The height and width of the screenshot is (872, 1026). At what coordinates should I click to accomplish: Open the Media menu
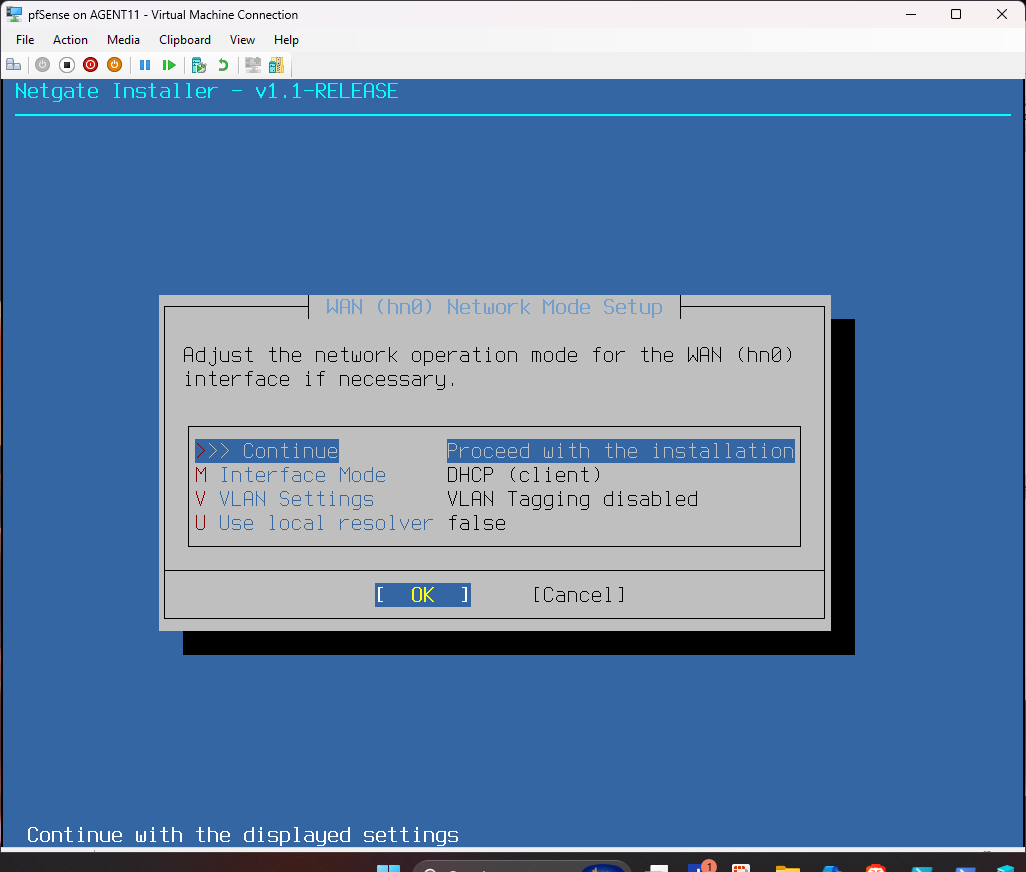[123, 40]
